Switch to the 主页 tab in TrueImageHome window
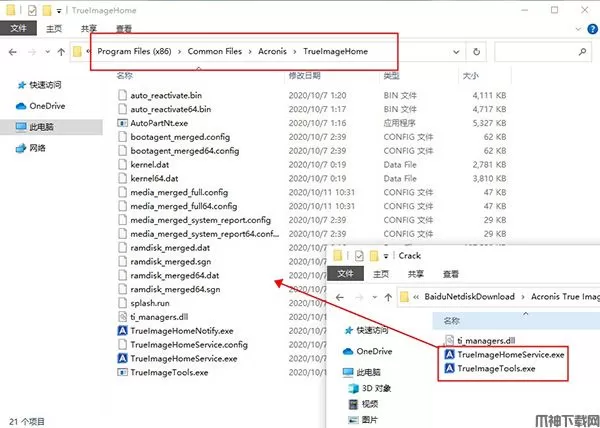Screen dimensions: 600x428 coord(54,29)
